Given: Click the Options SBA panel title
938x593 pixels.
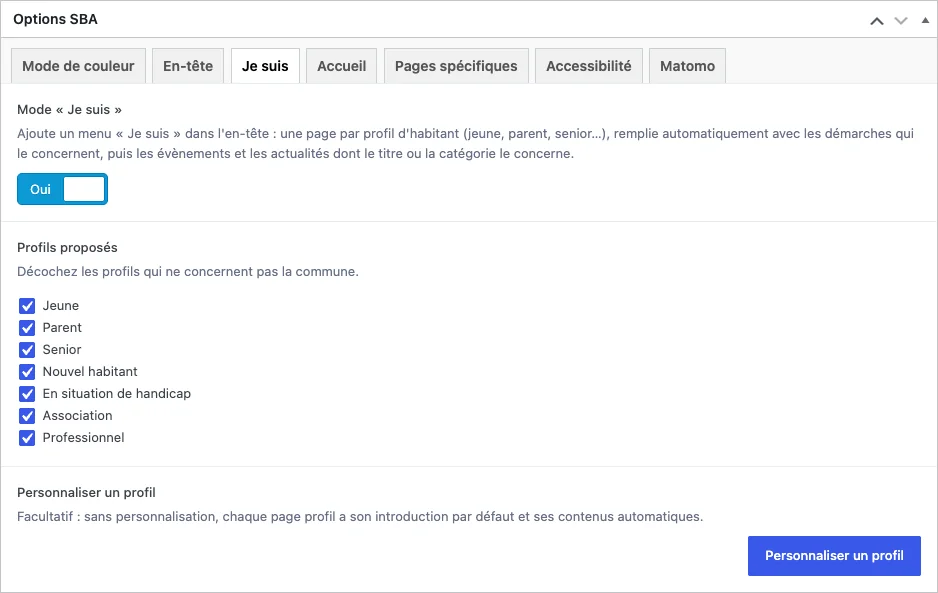Looking at the screenshot, I should (x=55, y=19).
